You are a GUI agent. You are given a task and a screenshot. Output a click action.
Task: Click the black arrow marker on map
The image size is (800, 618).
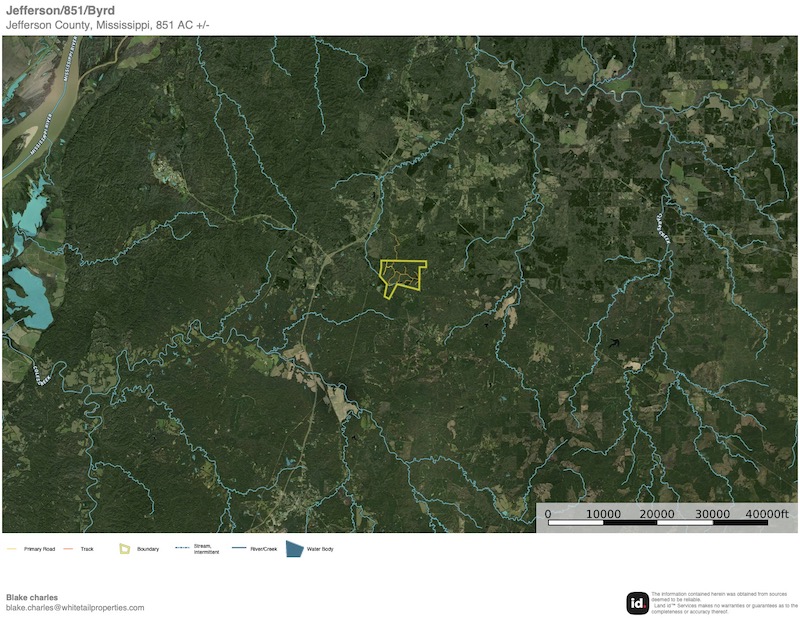pos(615,343)
